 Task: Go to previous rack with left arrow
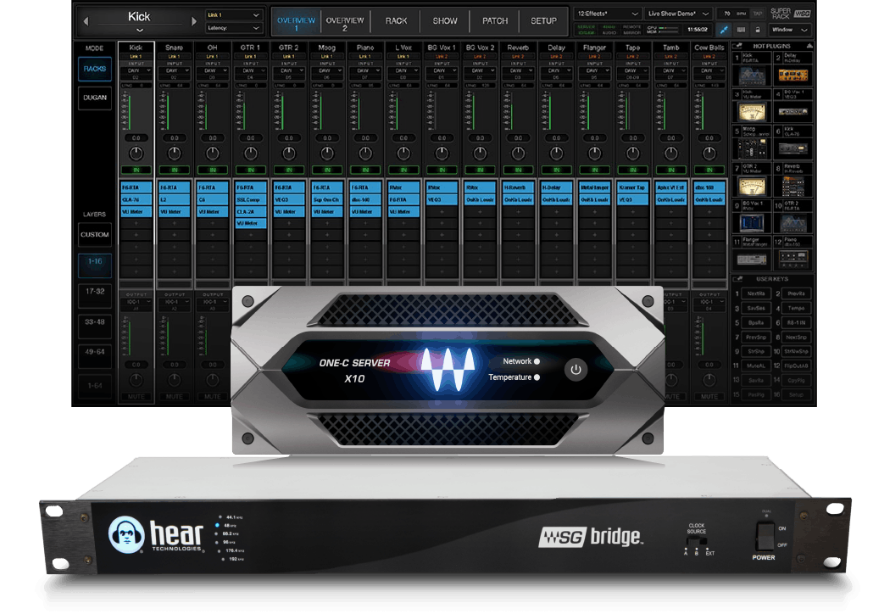pyautogui.click(x=86, y=21)
